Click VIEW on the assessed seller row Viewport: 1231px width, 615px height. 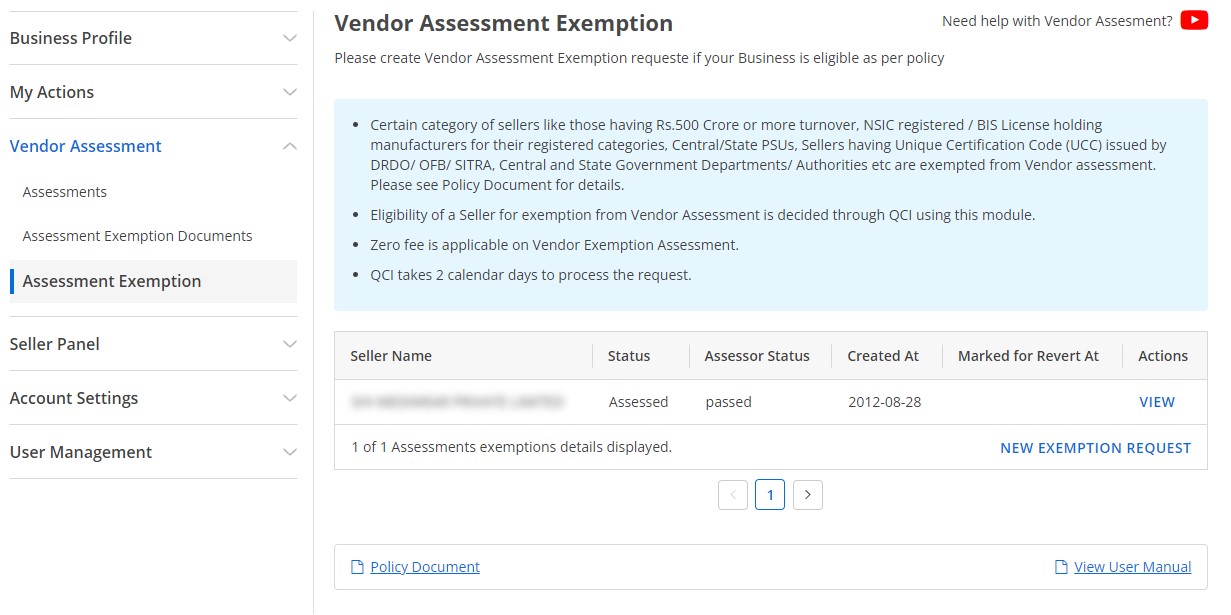(x=1157, y=401)
